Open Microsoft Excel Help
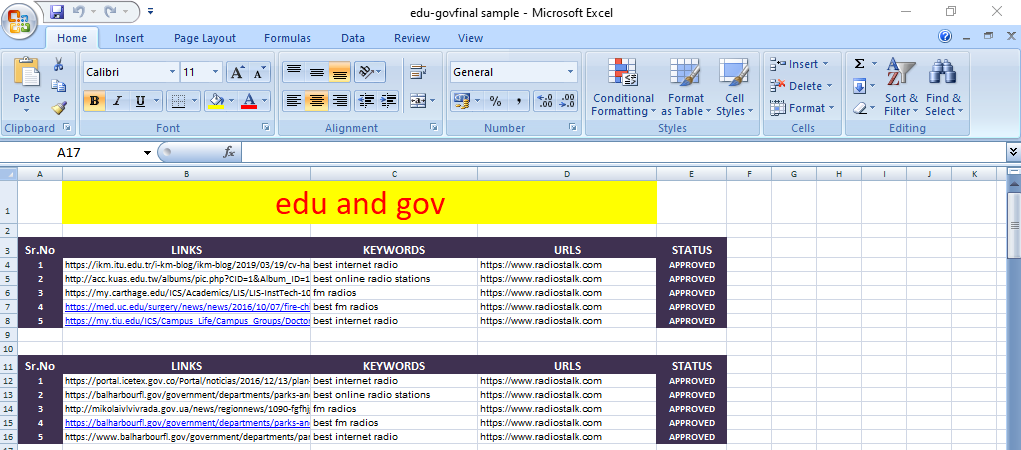This screenshot has height=450, width=1021. tap(945, 36)
